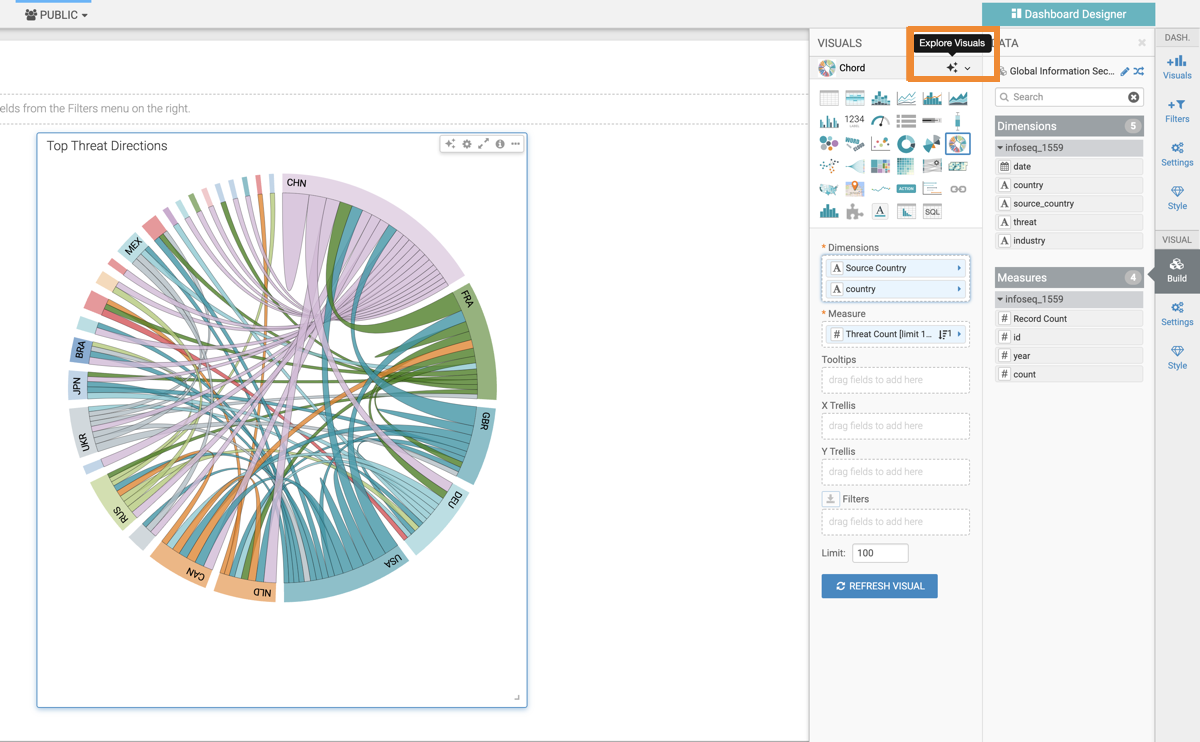Select the Table visual type icon
The image size is (1200, 742).
(829, 98)
